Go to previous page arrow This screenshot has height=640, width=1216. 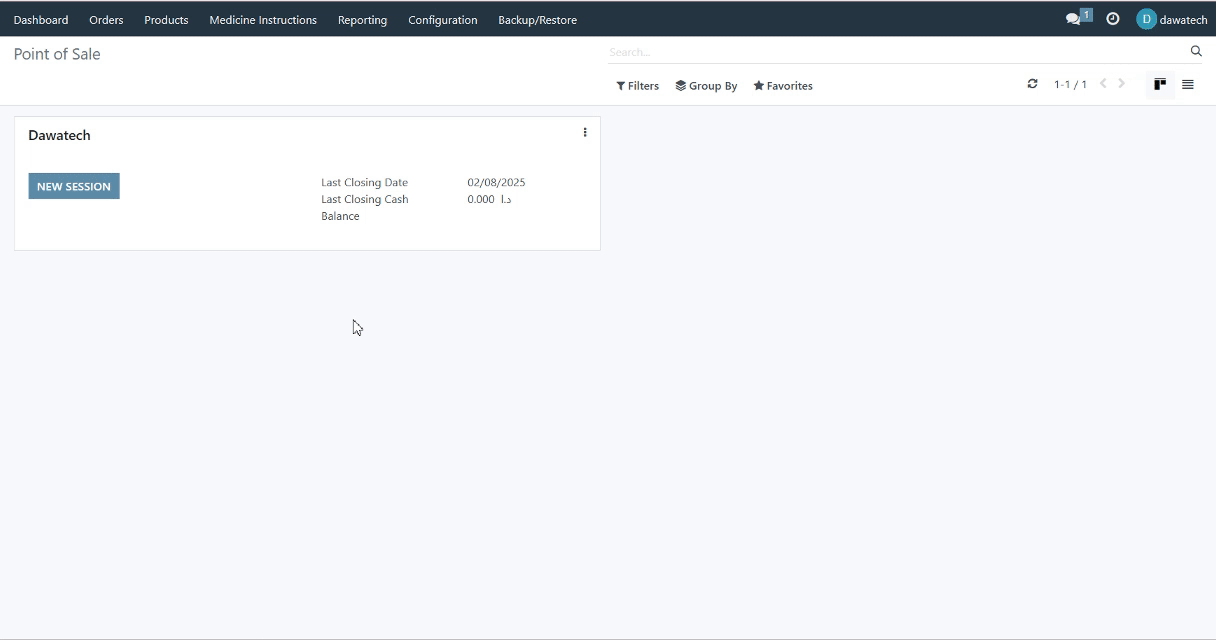pos(1103,84)
